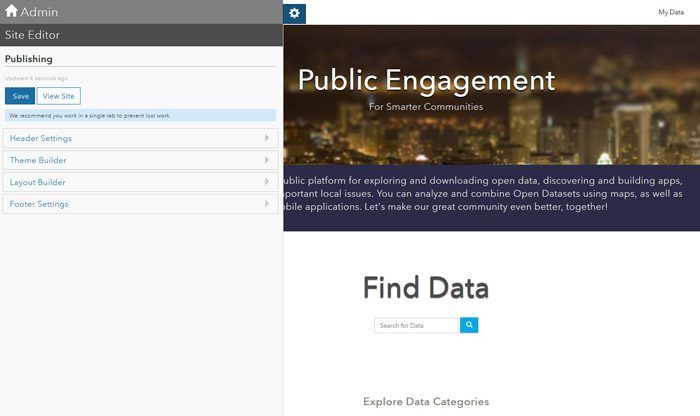
Task: Click the Layout Builder arrow icon
Action: (267, 182)
